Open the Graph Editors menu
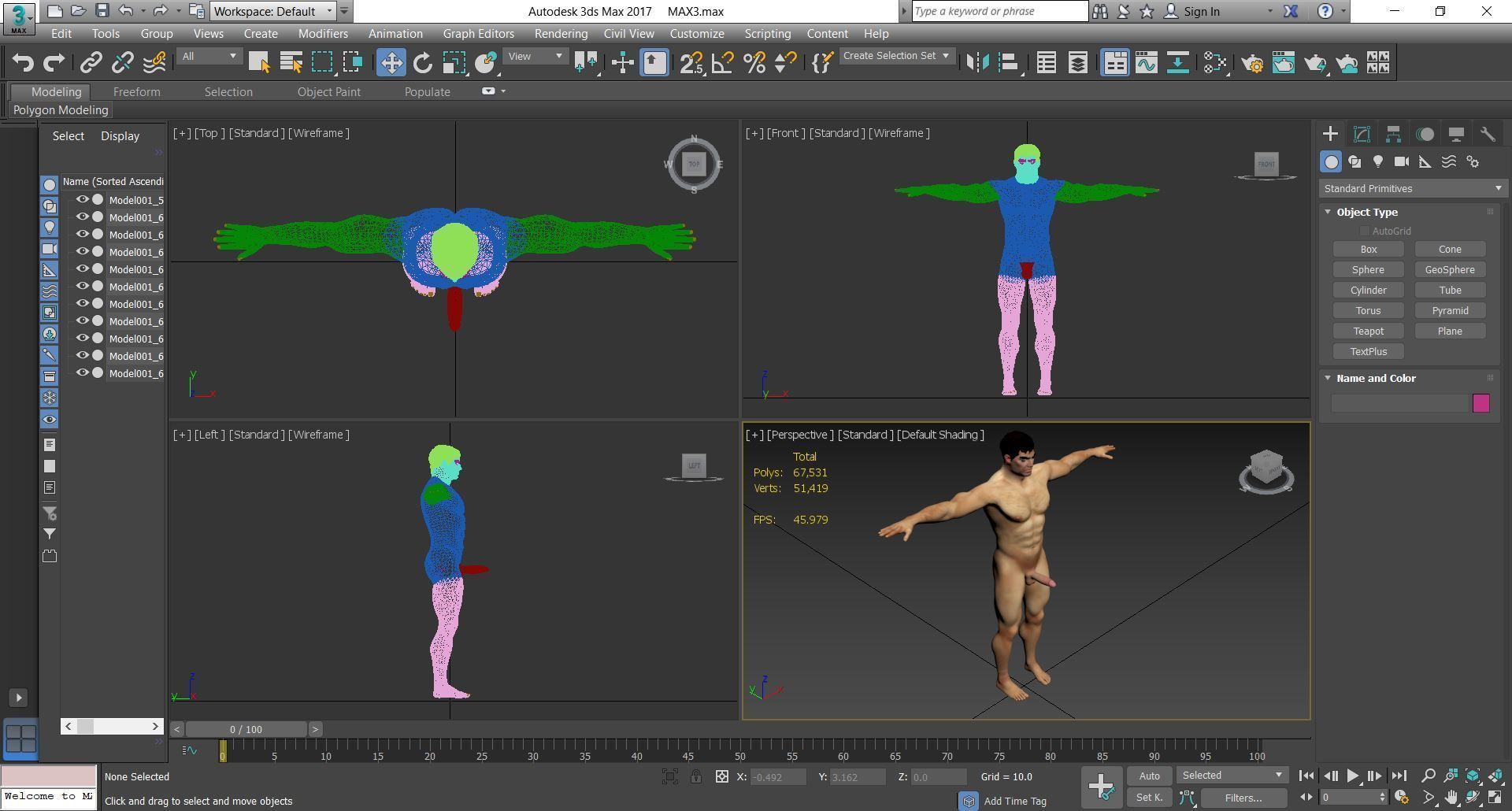The width and height of the screenshot is (1512, 811). (478, 34)
